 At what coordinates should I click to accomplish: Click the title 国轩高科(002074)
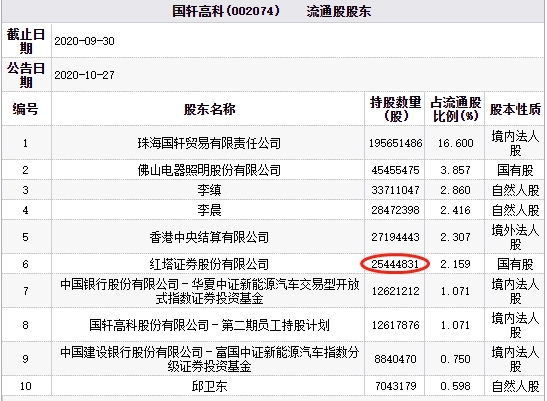(226, 11)
